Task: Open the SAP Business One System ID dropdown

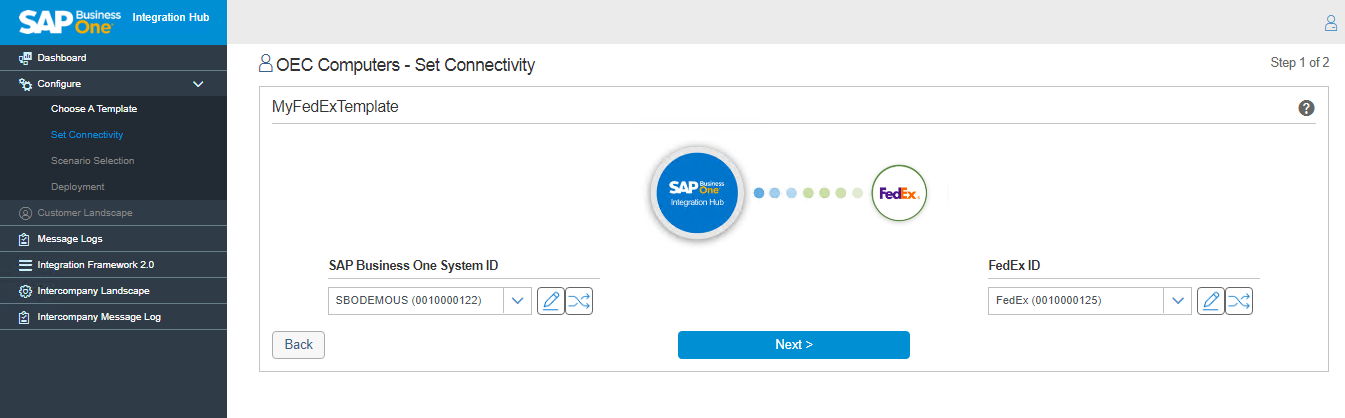Action: [517, 300]
